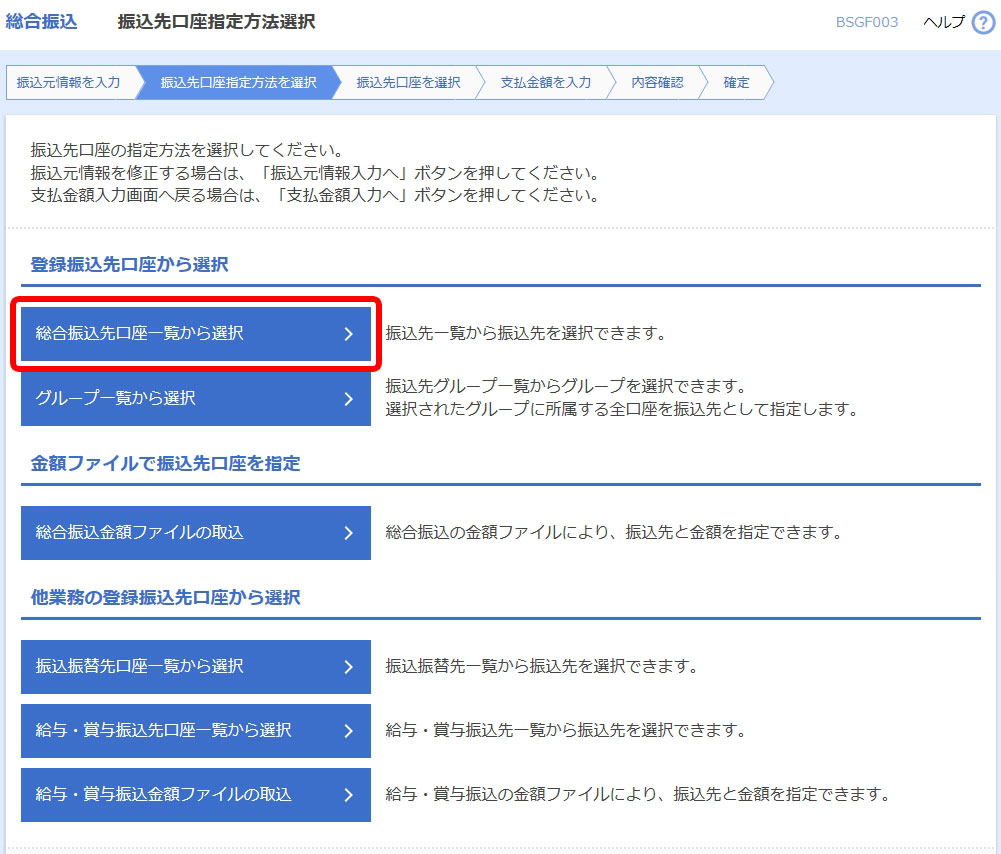Click the 総合振込 title text
The image size is (1001, 854).
pyautogui.click(x=41, y=22)
